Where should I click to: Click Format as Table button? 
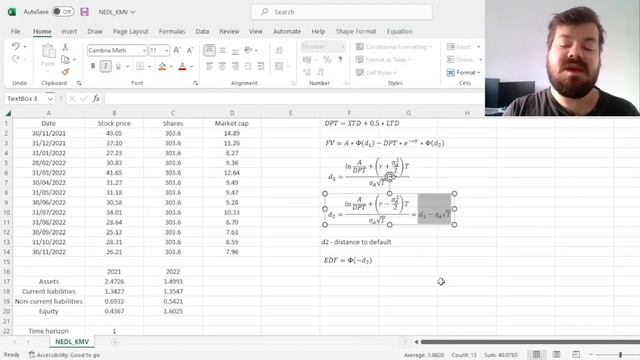tap(384, 60)
